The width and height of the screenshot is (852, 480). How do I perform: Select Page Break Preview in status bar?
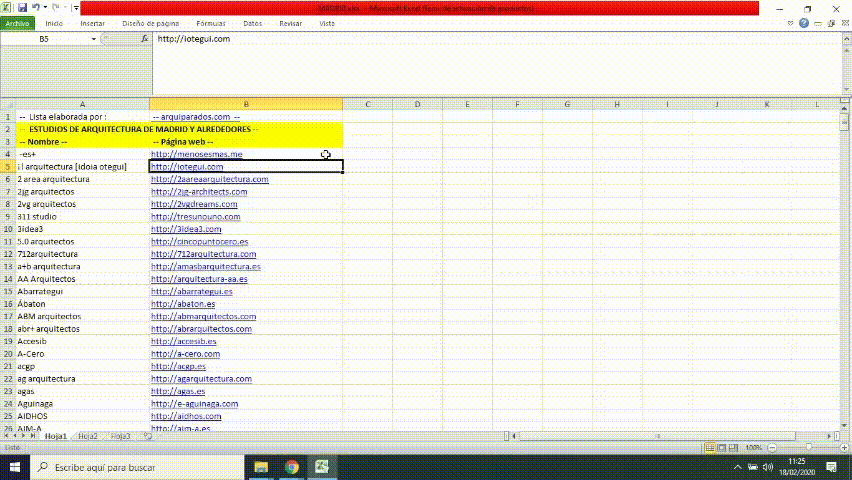(x=734, y=448)
